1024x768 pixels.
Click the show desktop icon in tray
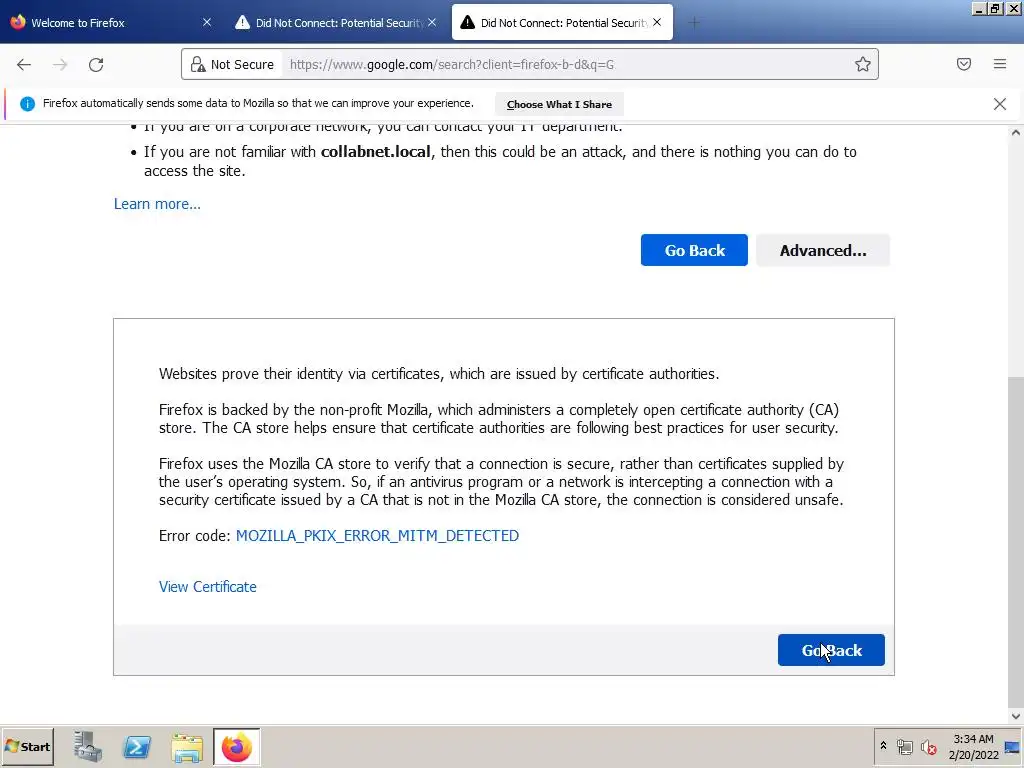1012,747
